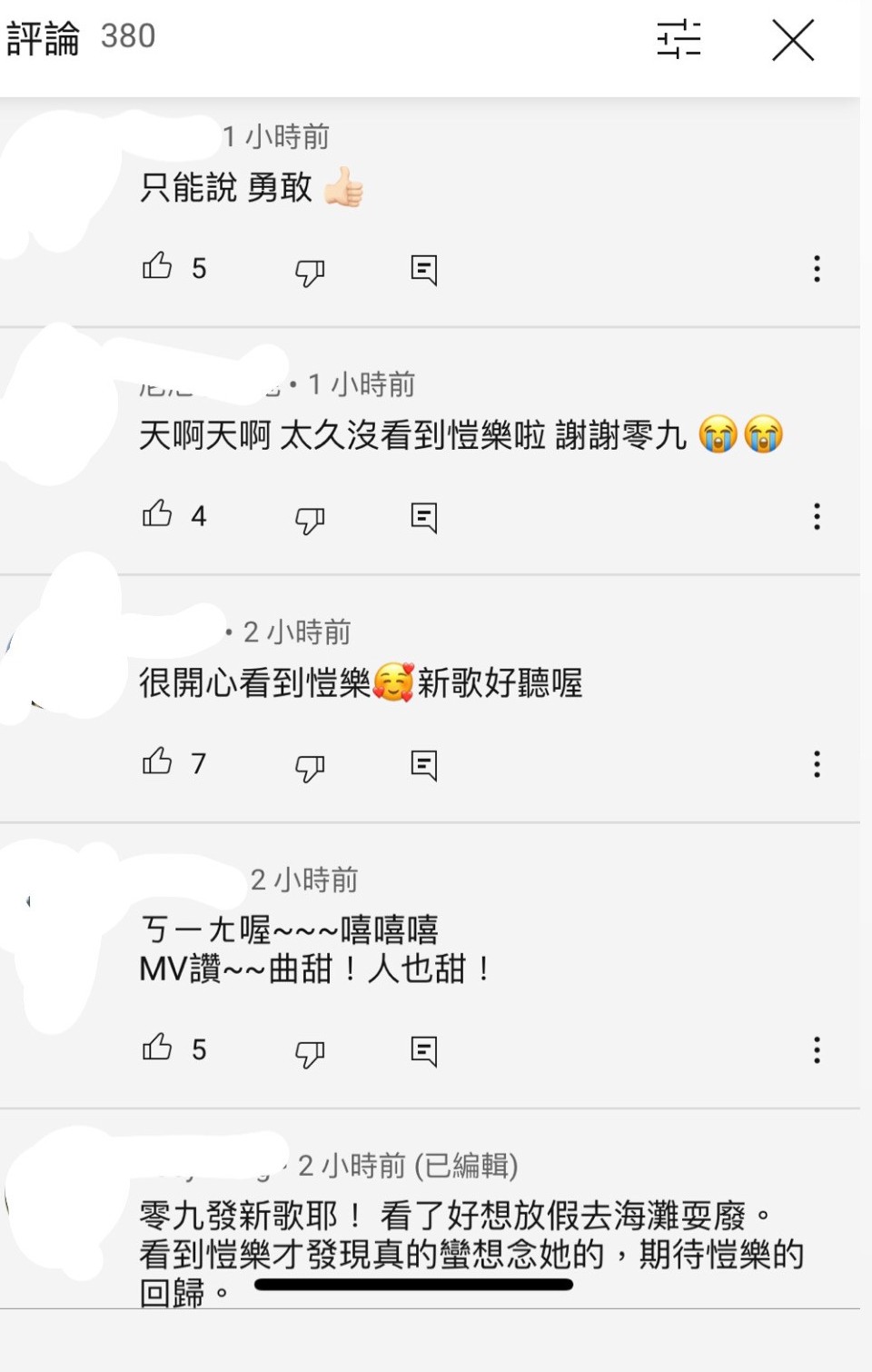Tap the 評論 380 header title
Viewport: 872px width, 1372px height.
pos(81,37)
